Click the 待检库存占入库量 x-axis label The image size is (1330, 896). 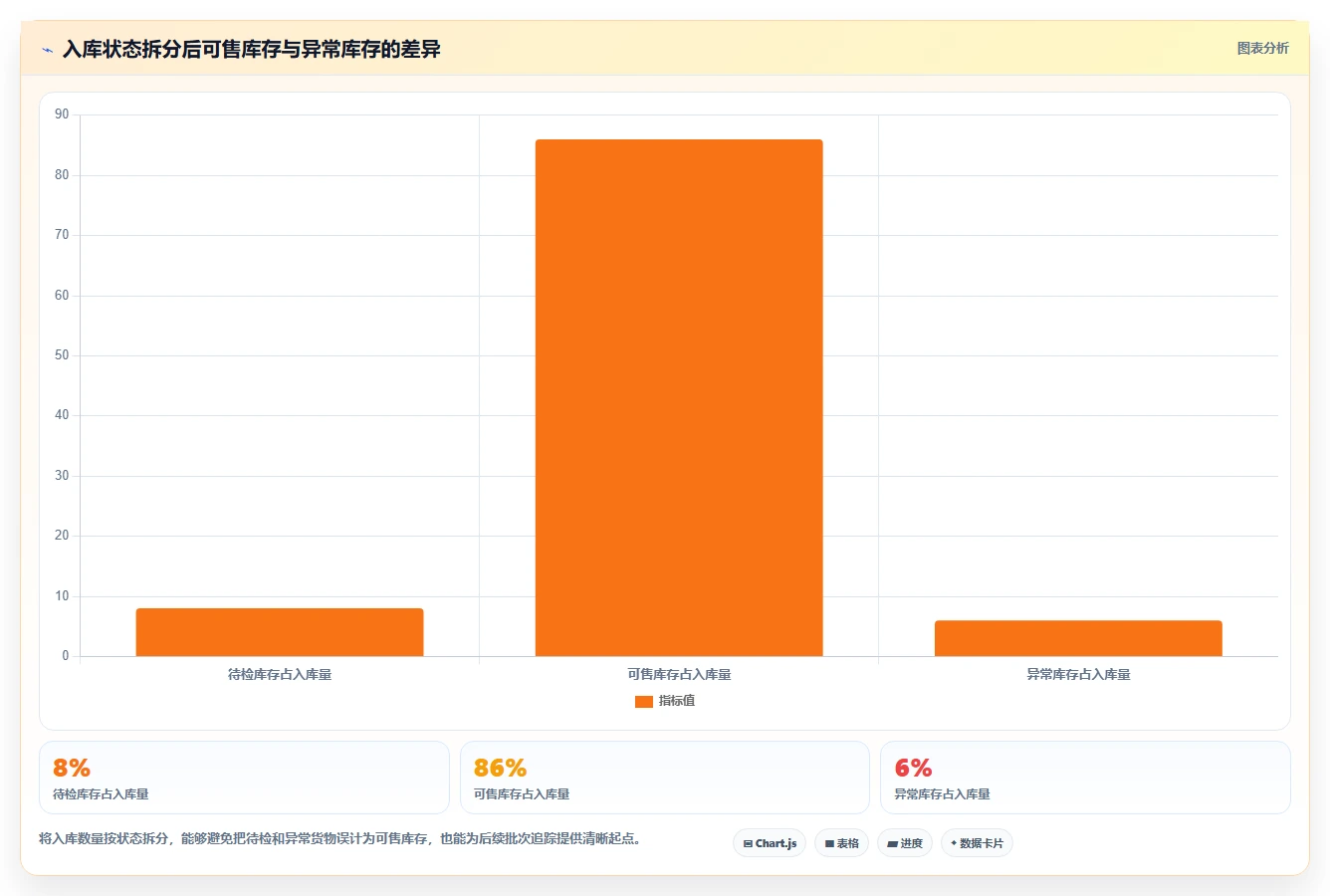[280, 674]
